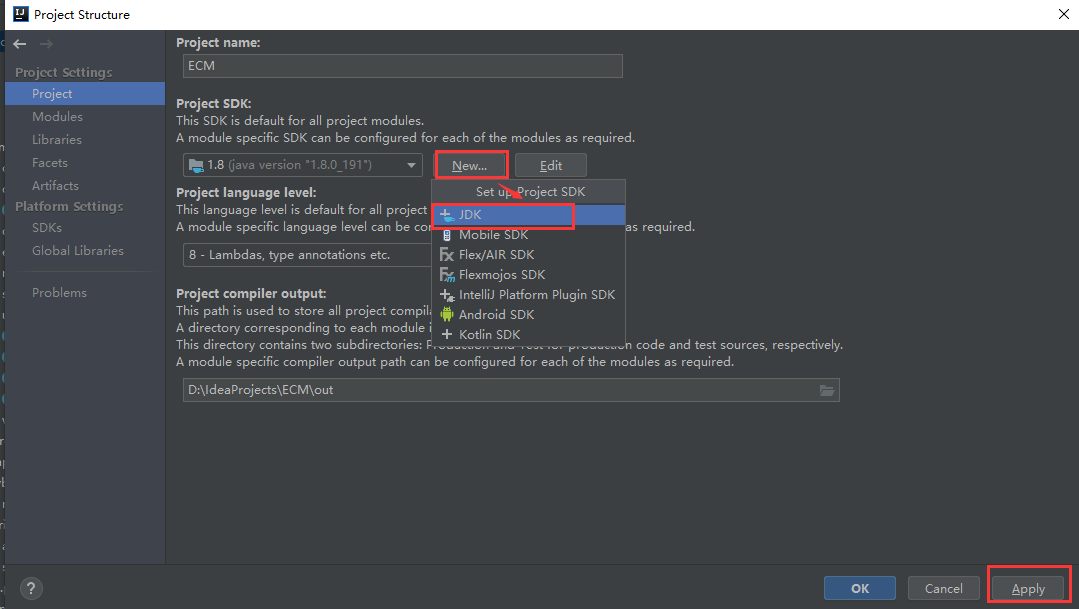Click Flex/AIR SDK icon in the popup
1079x609 pixels.
(447, 255)
